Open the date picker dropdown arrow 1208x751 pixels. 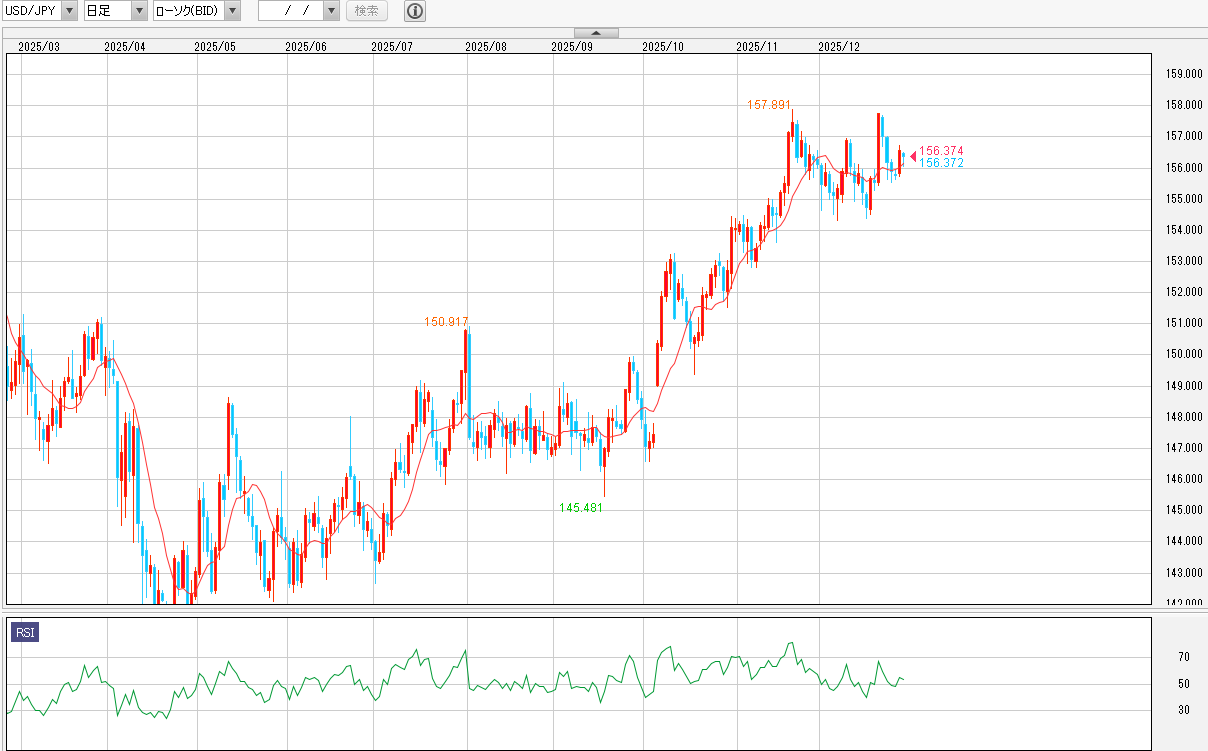point(331,11)
